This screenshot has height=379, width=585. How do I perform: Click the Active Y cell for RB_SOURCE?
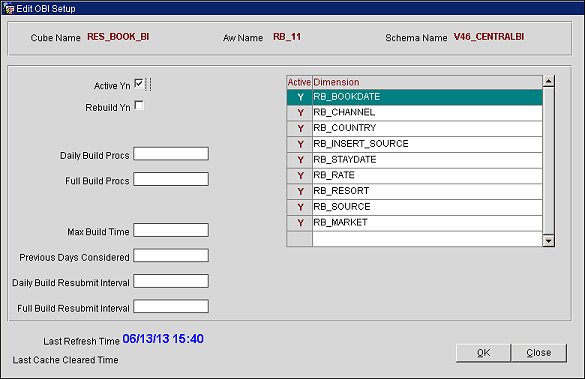300,207
